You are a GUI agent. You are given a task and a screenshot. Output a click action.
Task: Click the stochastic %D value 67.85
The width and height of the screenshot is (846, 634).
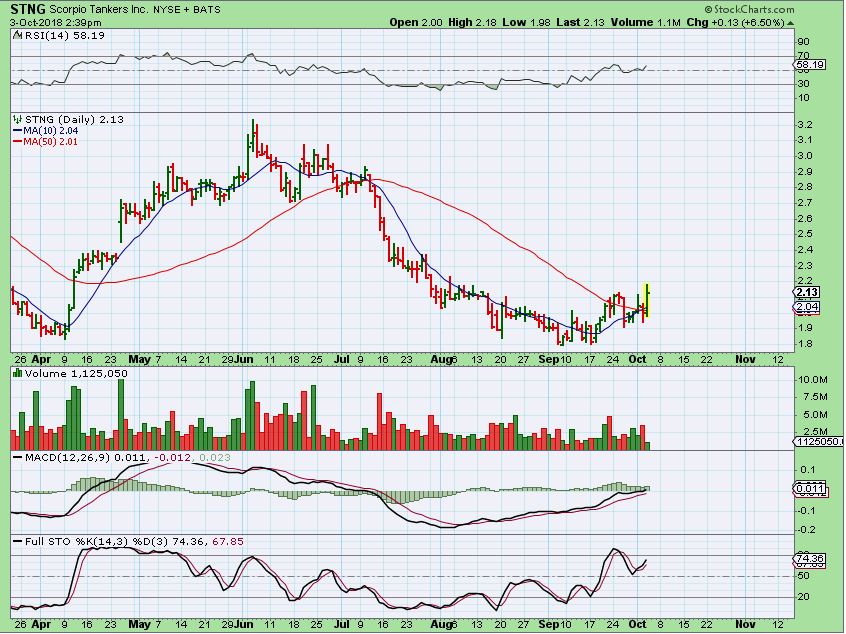pos(228,541)
